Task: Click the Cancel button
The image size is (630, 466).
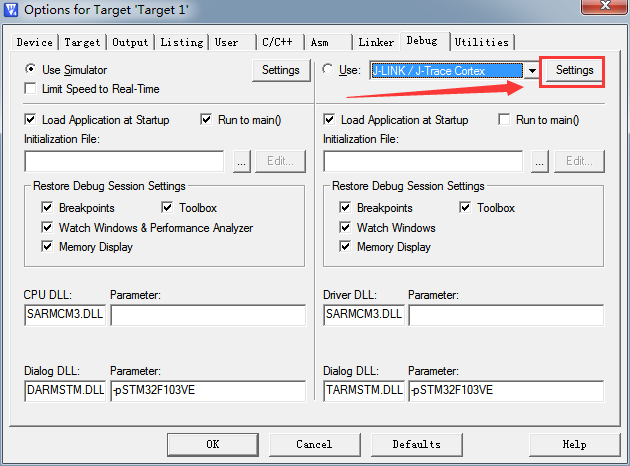Action: tap(315, 444)
